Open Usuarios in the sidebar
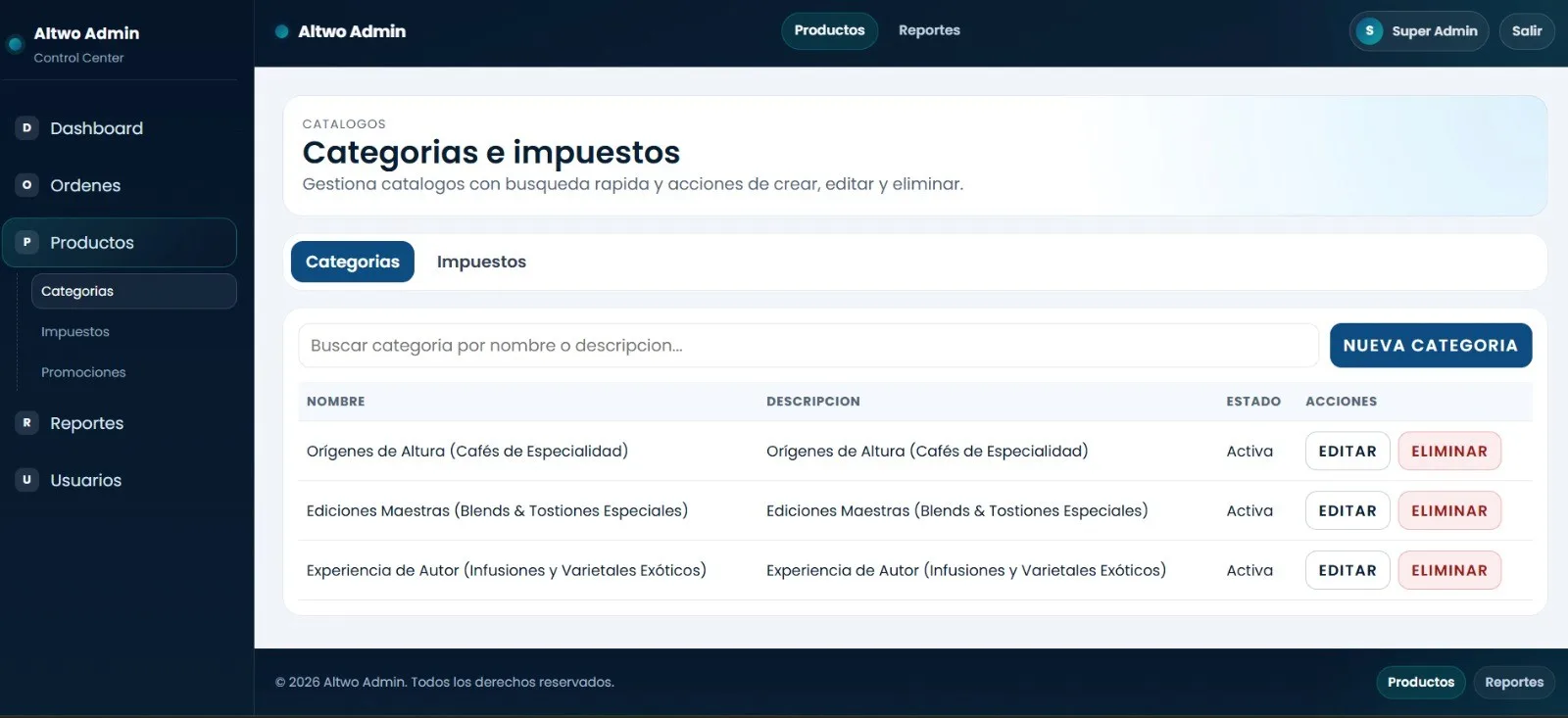 pyautogui.click(x=120, y=480)
